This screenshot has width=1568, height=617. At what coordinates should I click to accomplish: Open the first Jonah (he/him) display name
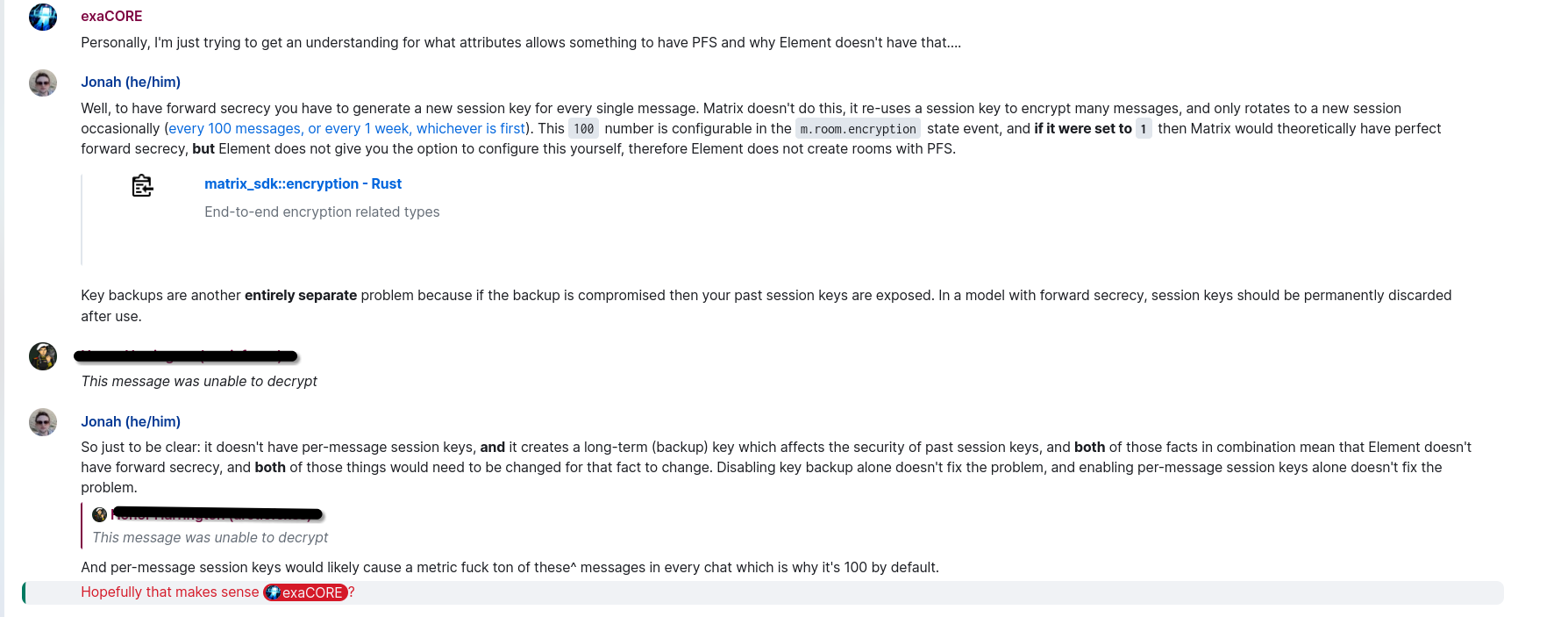click(131, 82)
